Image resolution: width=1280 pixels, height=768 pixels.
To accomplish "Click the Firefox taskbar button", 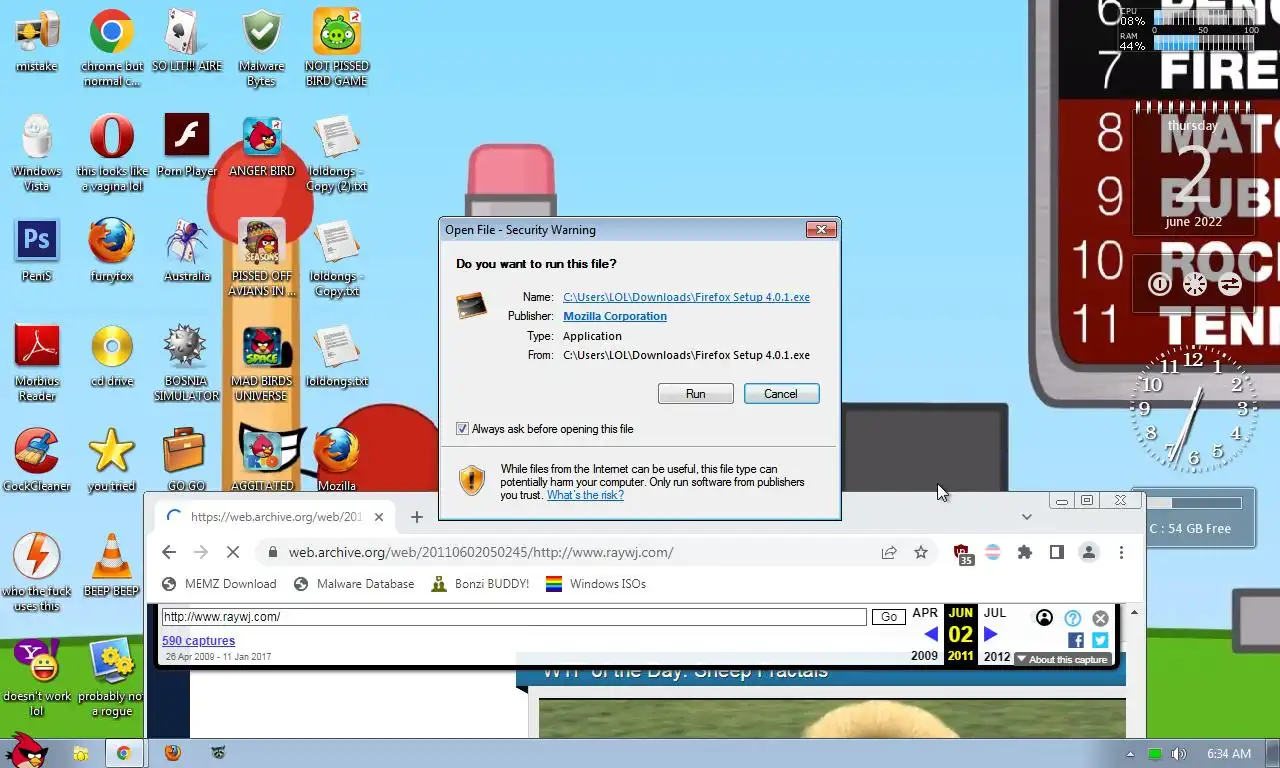I will tap(173, 753).
